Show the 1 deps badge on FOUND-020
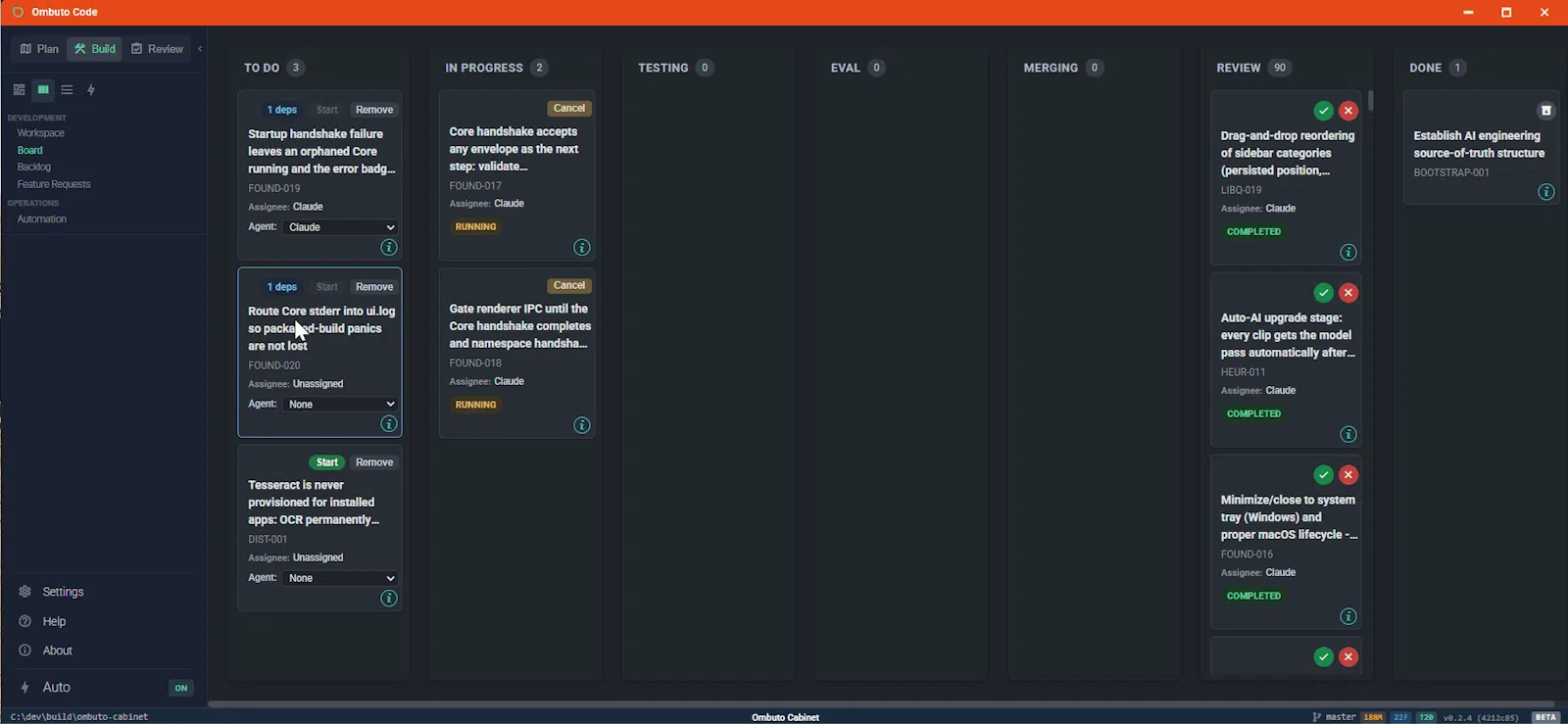Screen dimensions: 1568x724 coord(282,287)
